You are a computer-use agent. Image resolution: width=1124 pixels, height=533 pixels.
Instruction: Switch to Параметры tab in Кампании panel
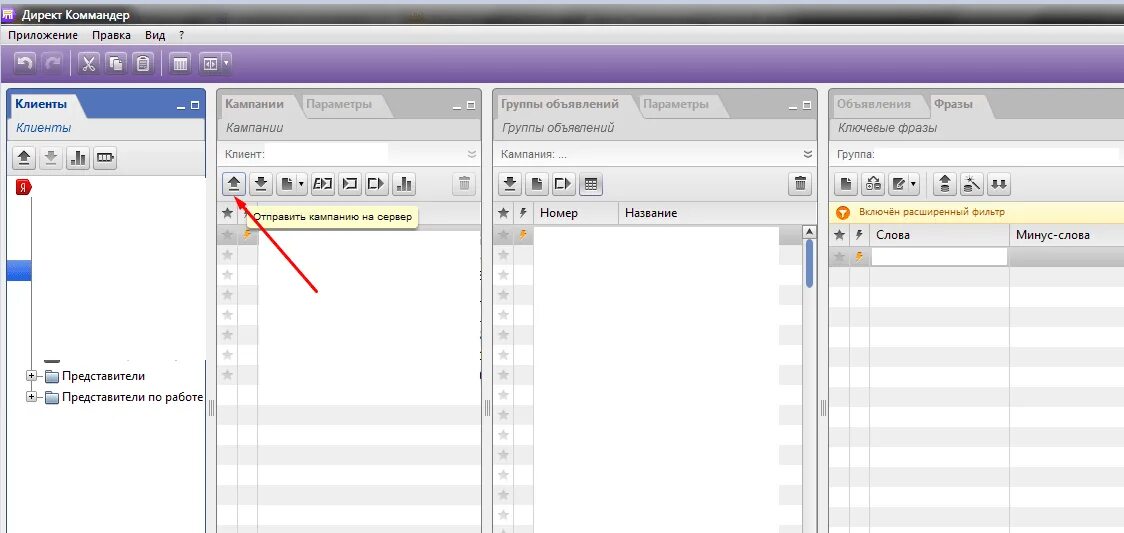[339, 104]
